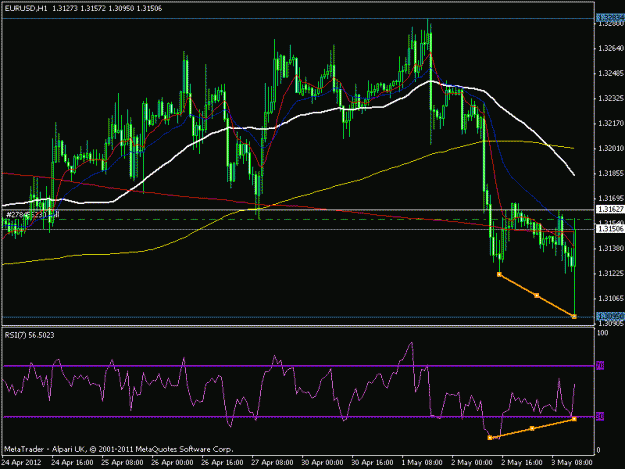Viewport: 625px width, 469px height.
Task: Click the 24 Apr 2012 date label
Action: (x=21, y=463)
